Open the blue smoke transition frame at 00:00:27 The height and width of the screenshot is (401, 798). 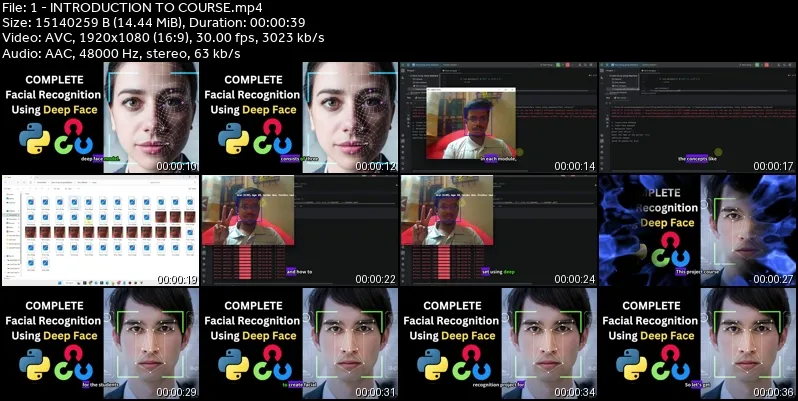(x=697, y=230)
